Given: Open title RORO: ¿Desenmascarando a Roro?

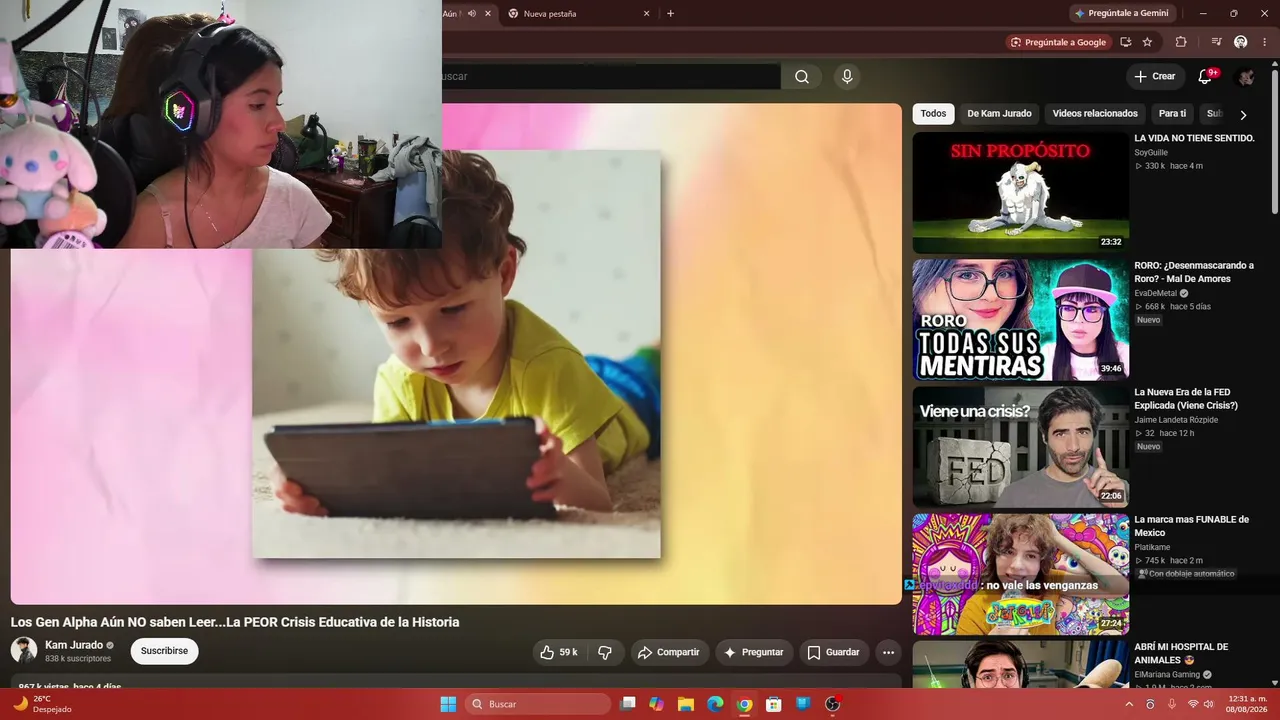Looking at the screenshot, I should (x=1194, y=272).
